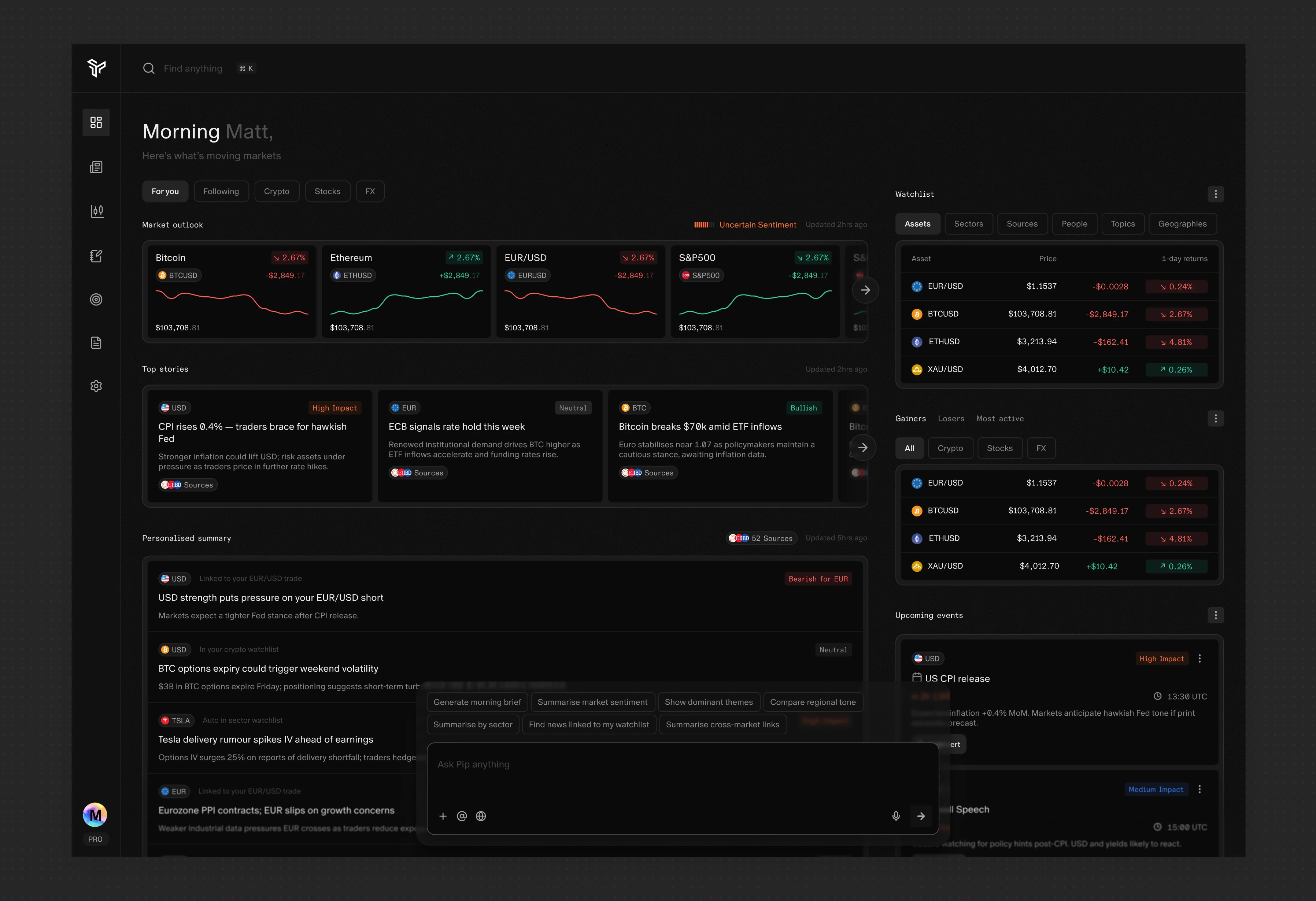Open Sources on CPI rises story

[x=188, y=485]
